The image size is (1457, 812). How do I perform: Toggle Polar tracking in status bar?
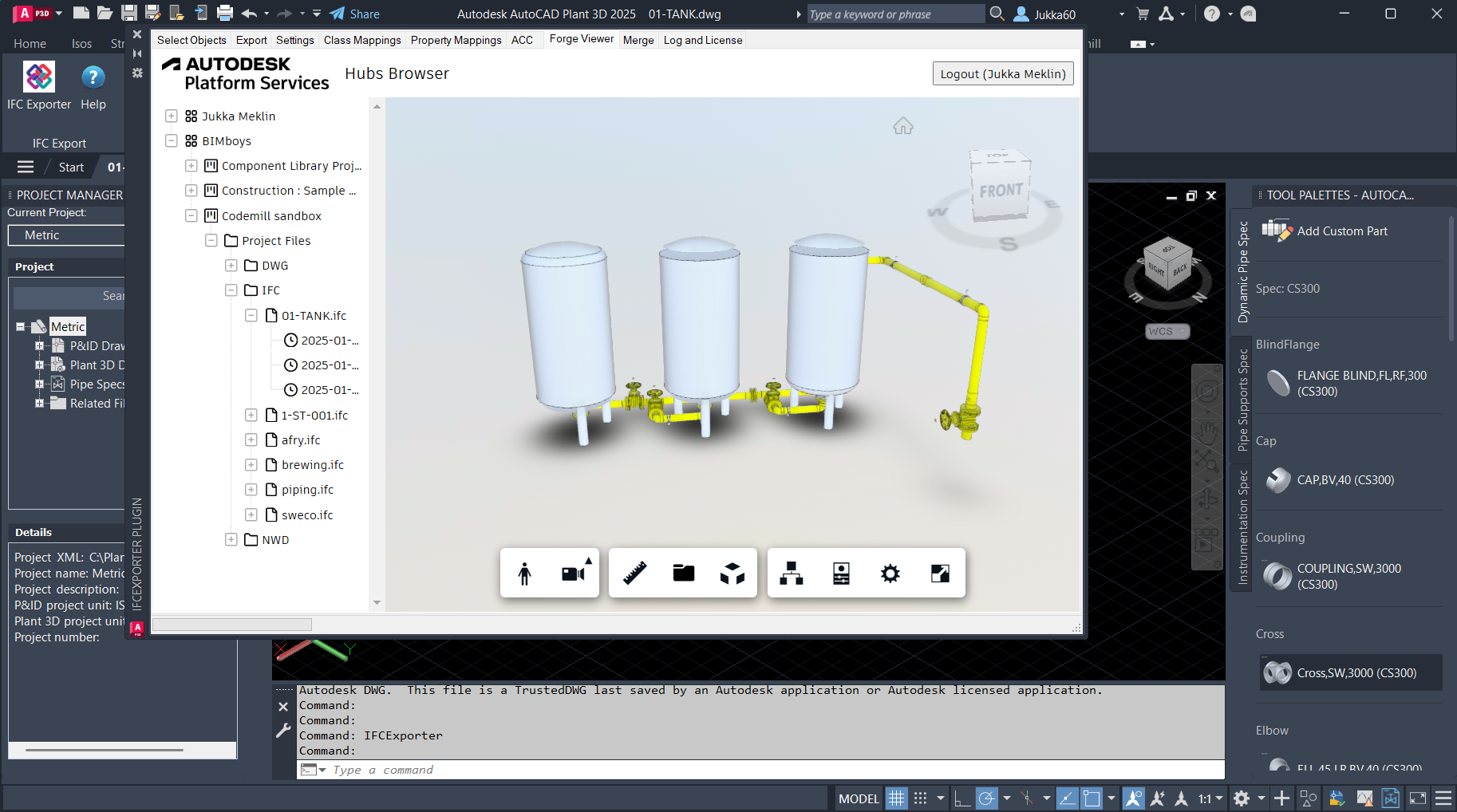(987, 798)
